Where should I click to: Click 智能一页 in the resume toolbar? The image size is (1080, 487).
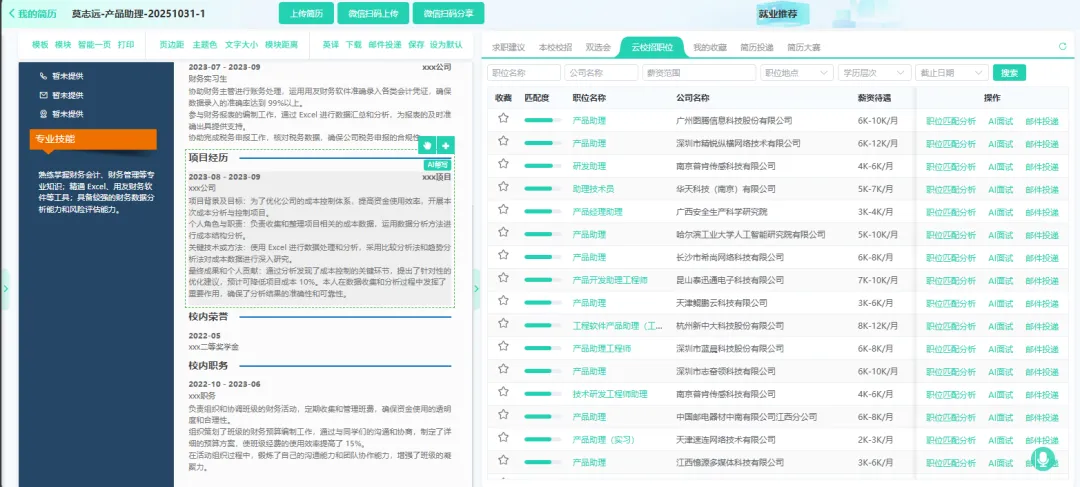coord(94,44)
